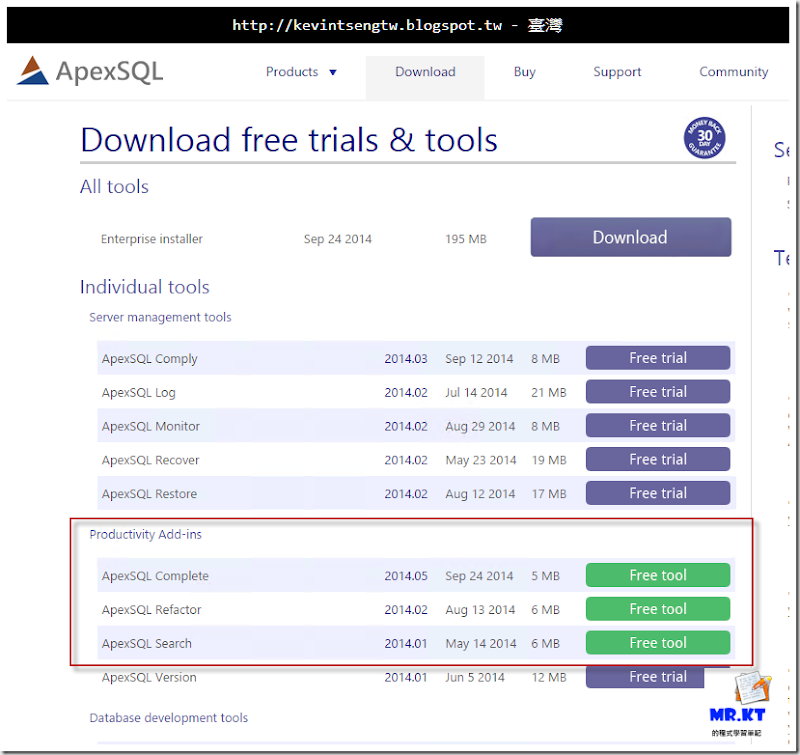The width and height of the screenshot is (800, 755).
Task: Get the ApexSQL Refactor free tool
Action: [x=657, y=609]
